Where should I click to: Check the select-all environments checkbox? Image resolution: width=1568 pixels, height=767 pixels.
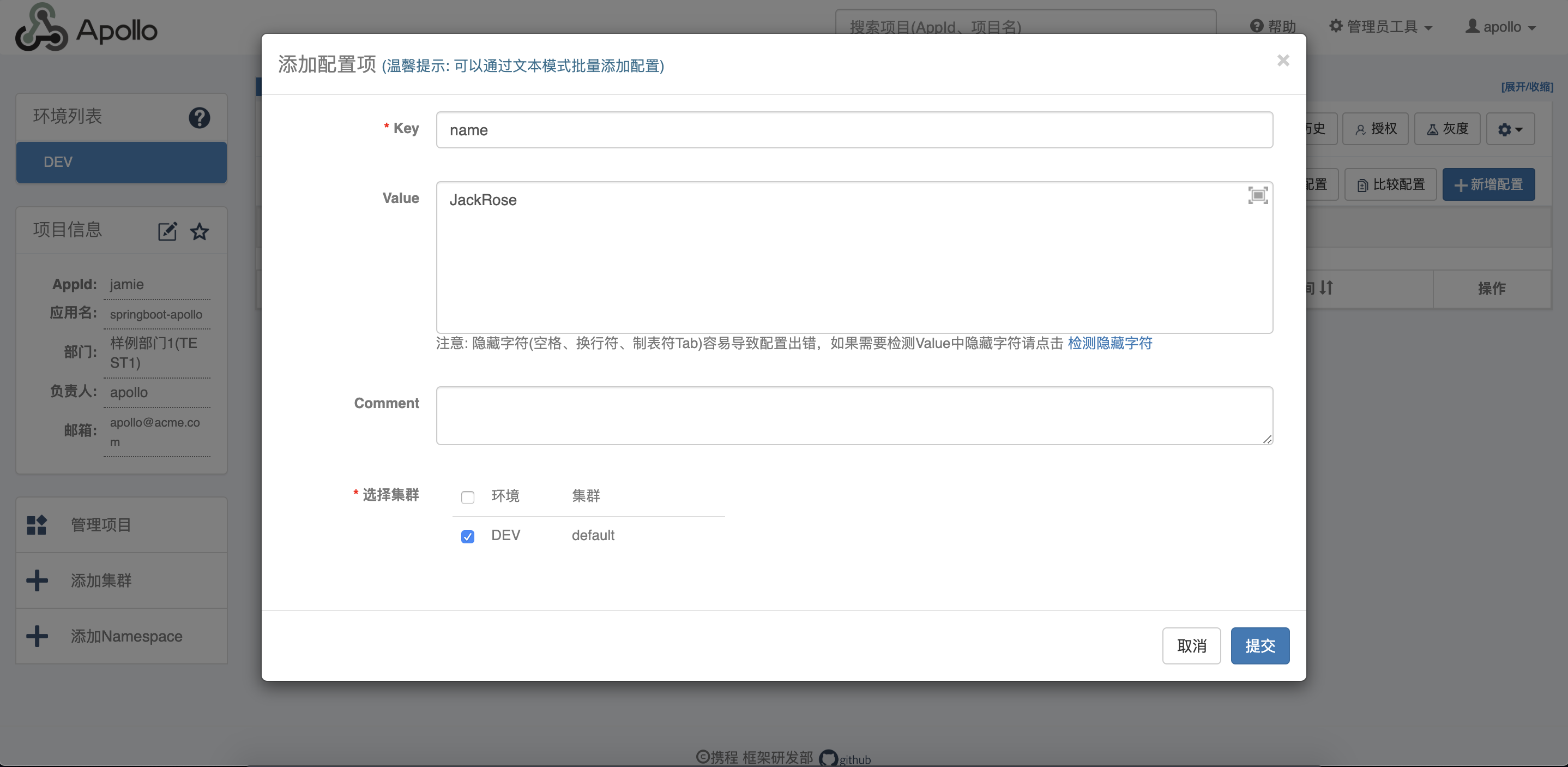coord(467,497)
